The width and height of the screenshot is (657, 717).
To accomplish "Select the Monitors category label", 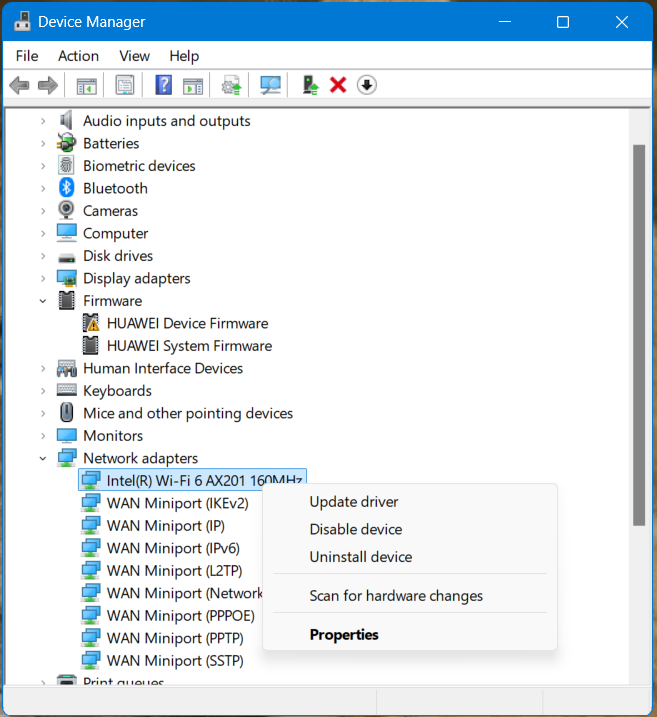I will tap(113, 436).
